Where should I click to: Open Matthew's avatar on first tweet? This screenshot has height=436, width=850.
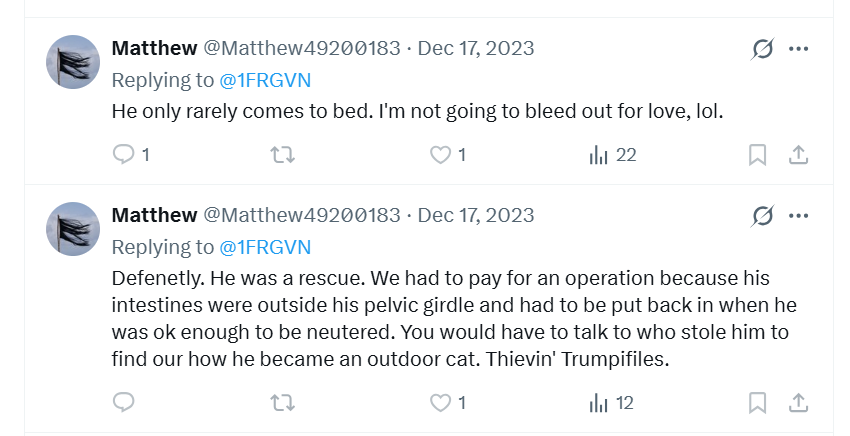coord(73,62)
